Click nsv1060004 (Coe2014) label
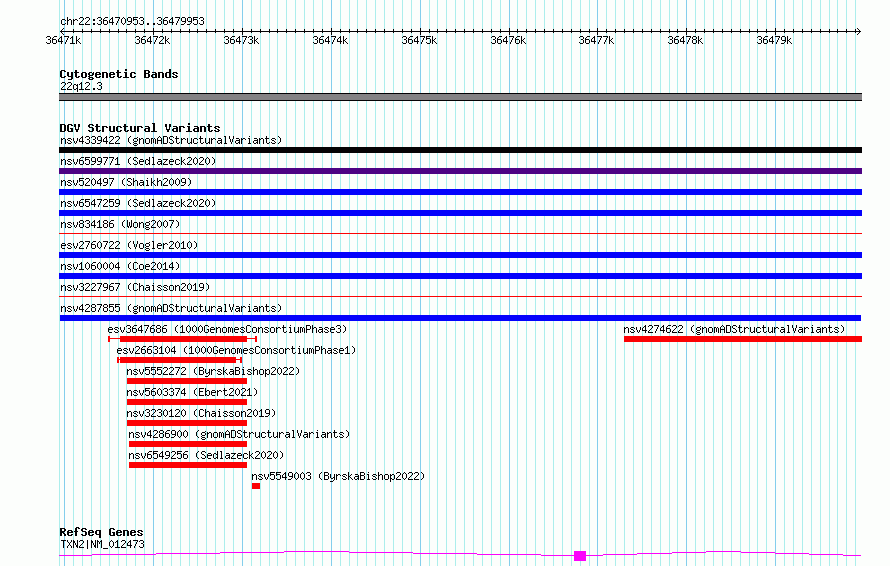The height and width of the screenshot is (566, 890). [120, 266]
